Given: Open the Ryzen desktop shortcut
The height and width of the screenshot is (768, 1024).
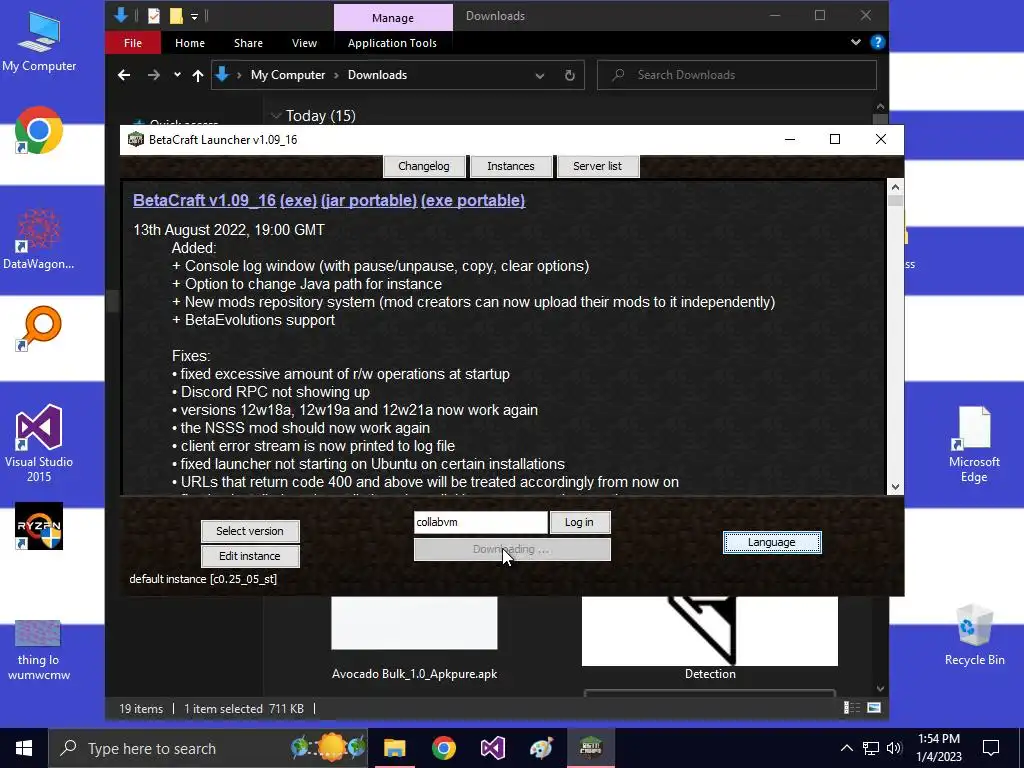Looking at the screenshot, I should 39,526.
